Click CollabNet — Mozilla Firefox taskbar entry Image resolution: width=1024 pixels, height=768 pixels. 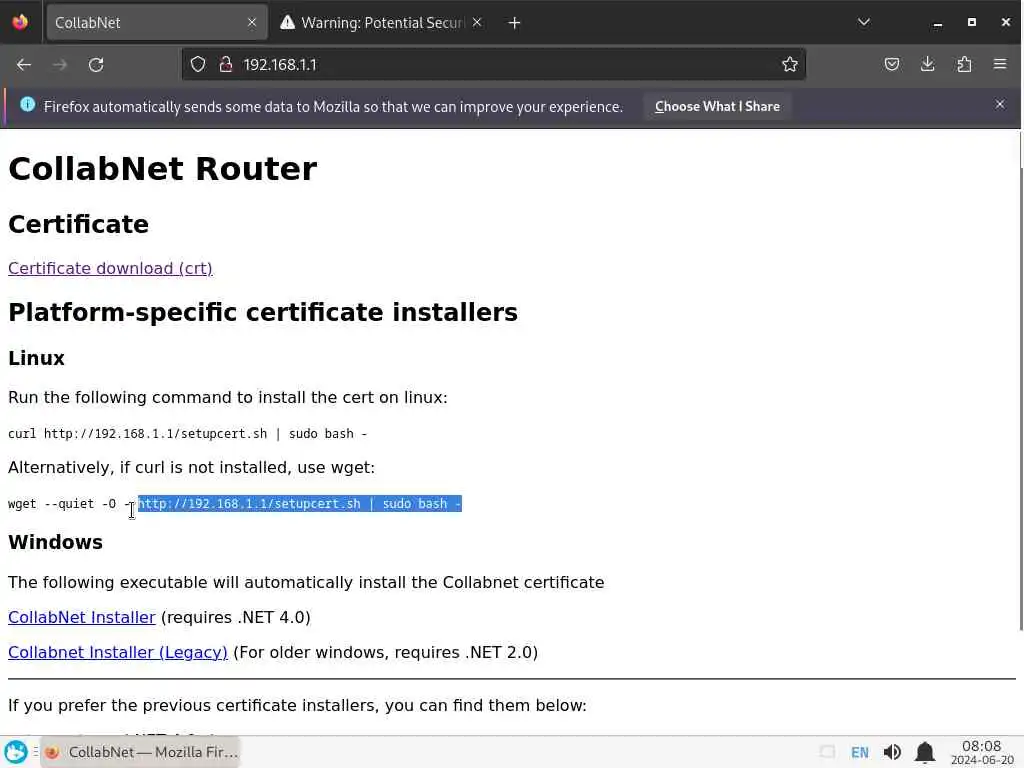tap(140, 752)
